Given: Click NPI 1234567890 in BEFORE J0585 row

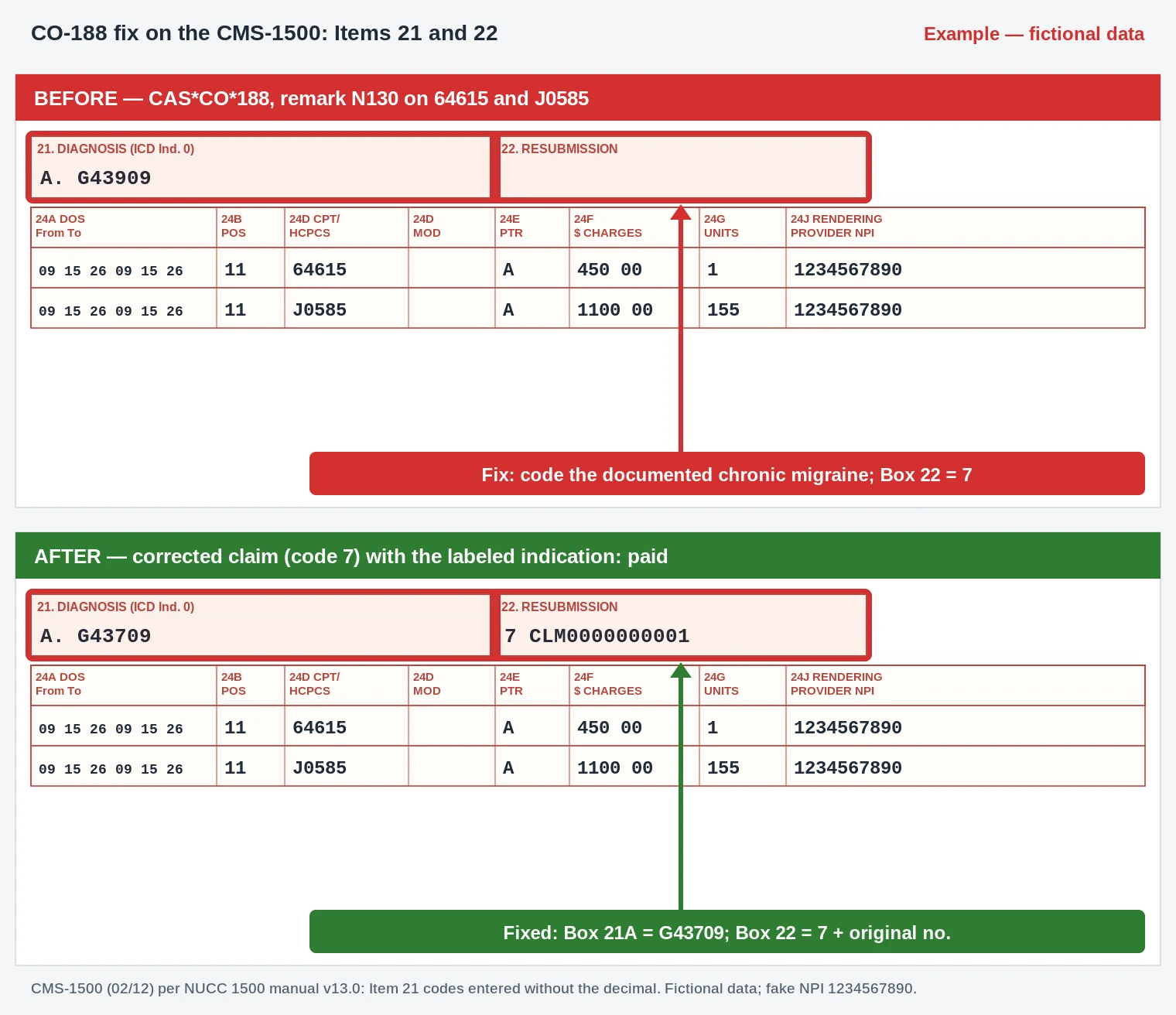Looking at the screenshot, I should pos(848,309).
